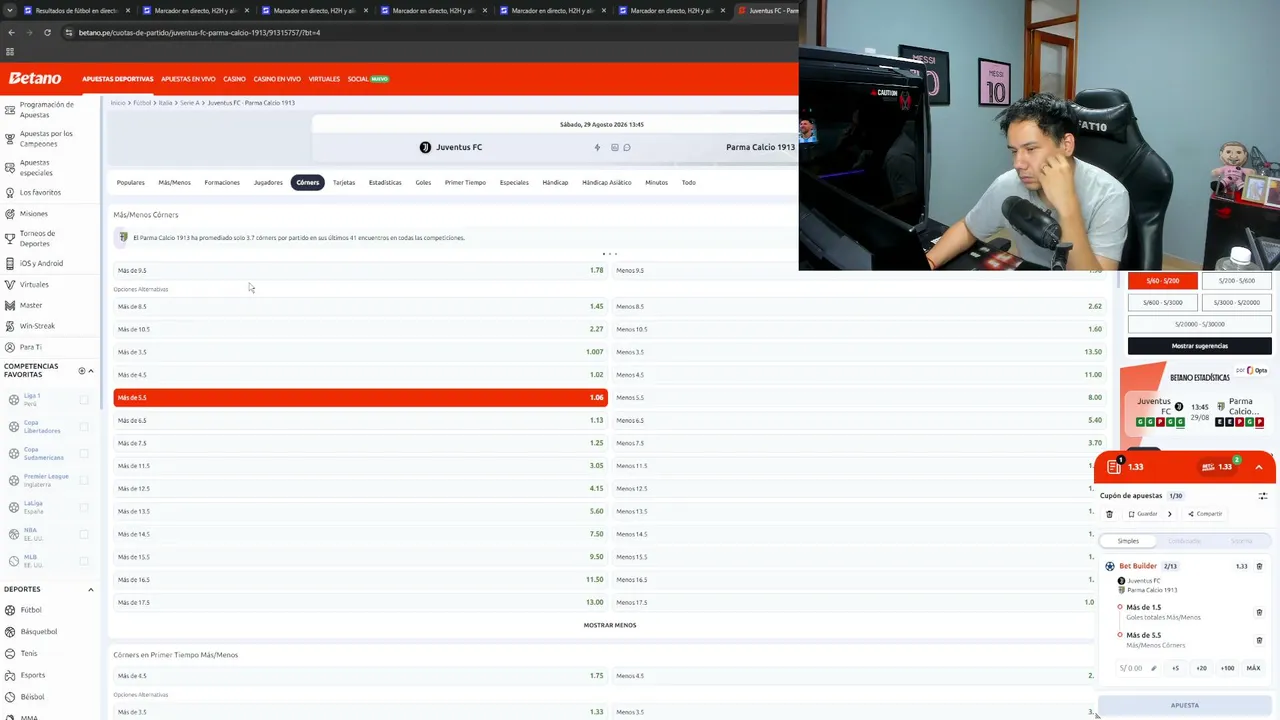Tick the Copa Sudamericana checkbox
Viewport: 1280px width, 720px height.
[x=84, y=454]
